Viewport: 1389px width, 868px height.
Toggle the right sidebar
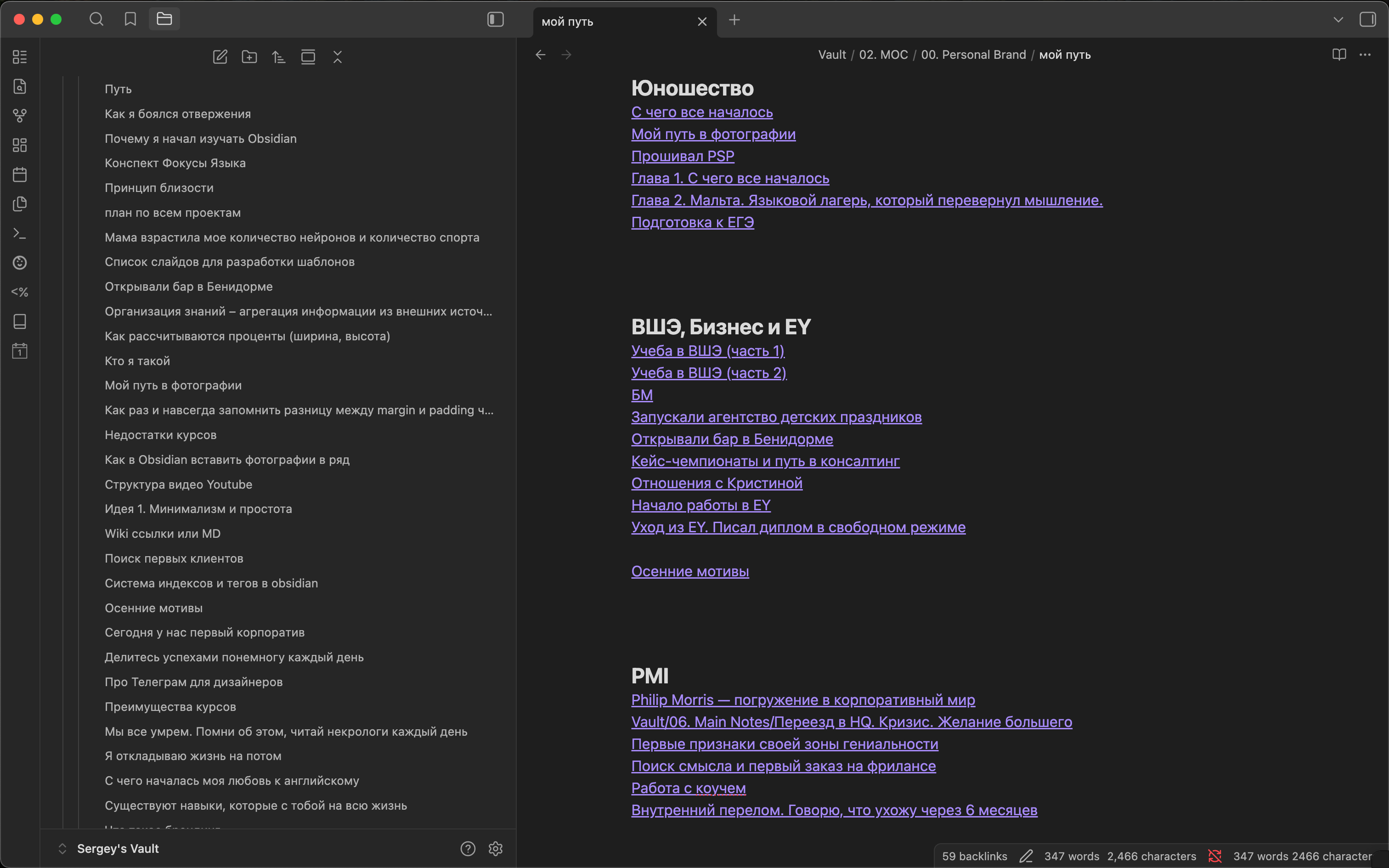[1368, 19]
